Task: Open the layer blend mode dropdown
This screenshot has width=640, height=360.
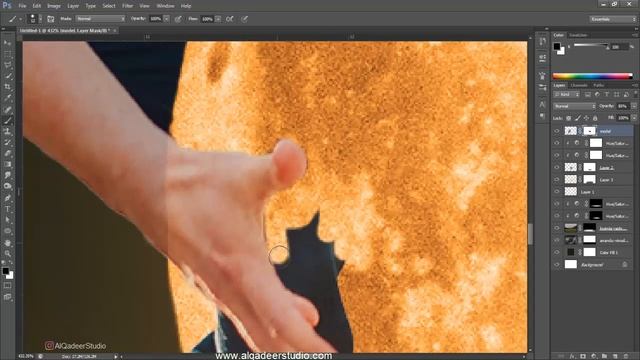Action: coord(574,106)
